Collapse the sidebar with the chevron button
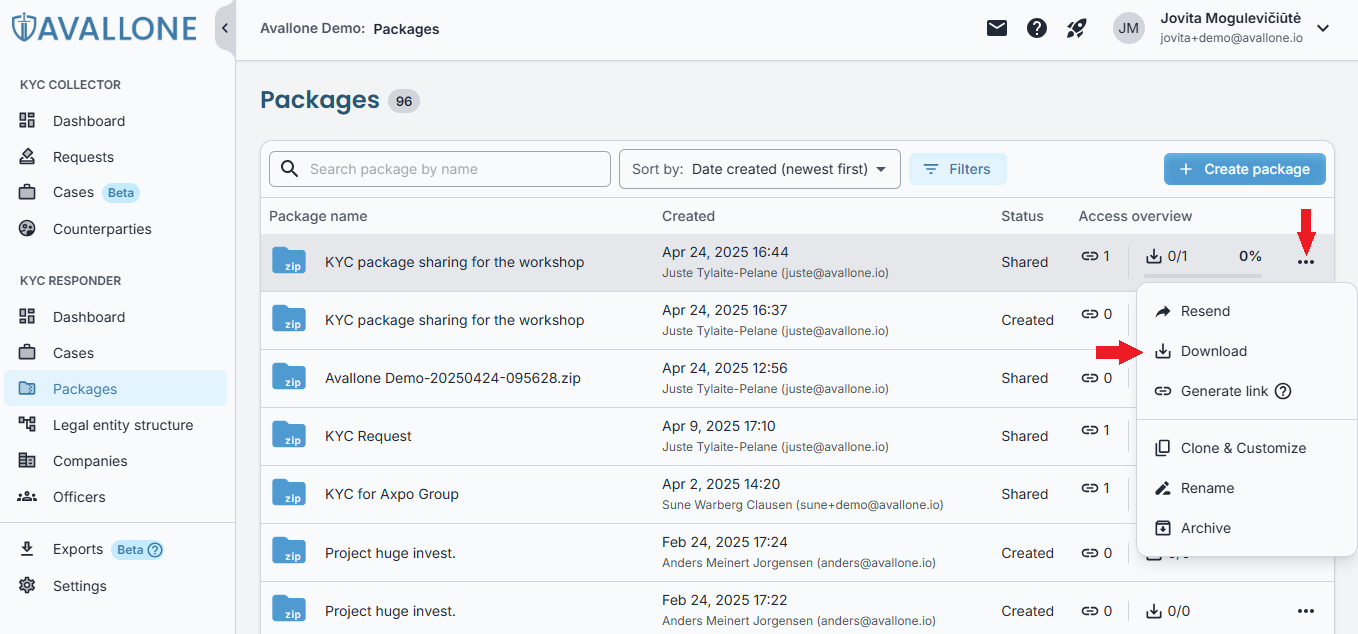This screenshot has height=634, width=1358. [225, 28]
